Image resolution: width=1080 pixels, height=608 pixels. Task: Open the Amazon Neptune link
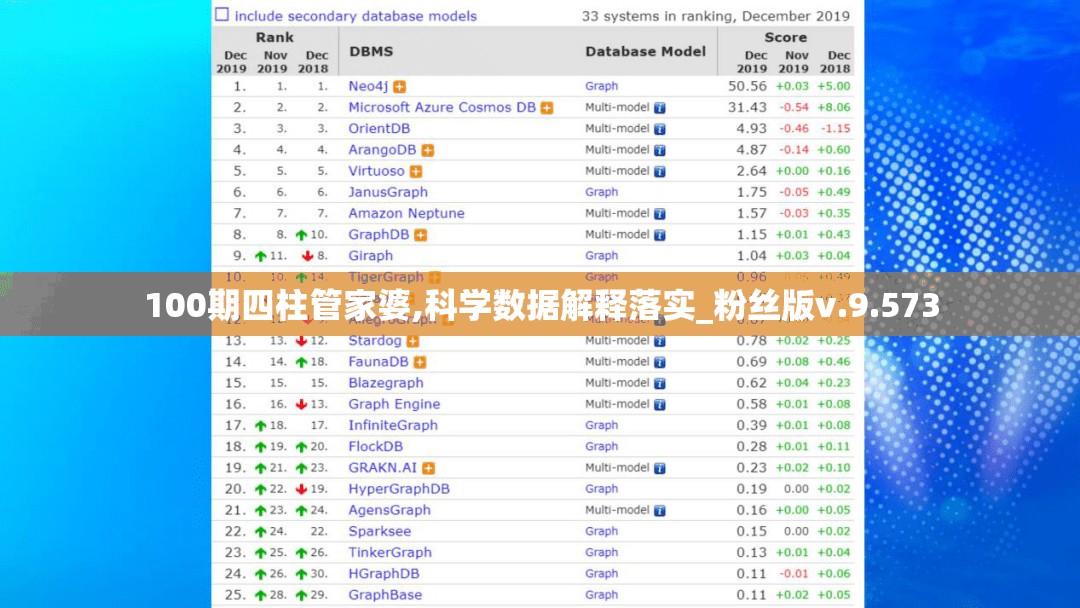pyautogui.click(x=406, y=213)
